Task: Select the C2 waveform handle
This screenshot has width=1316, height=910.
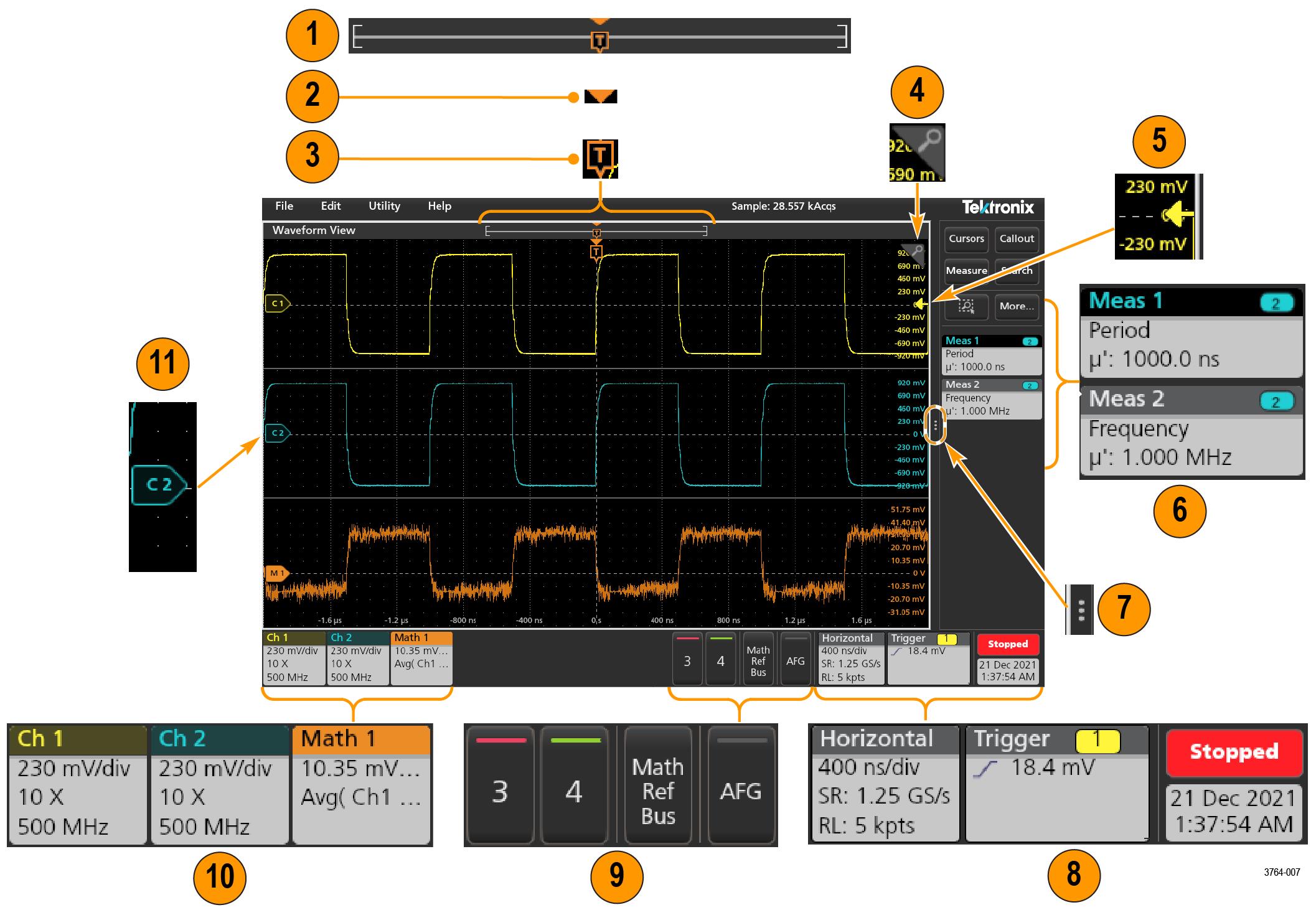Action: click(x=277, y=433)
